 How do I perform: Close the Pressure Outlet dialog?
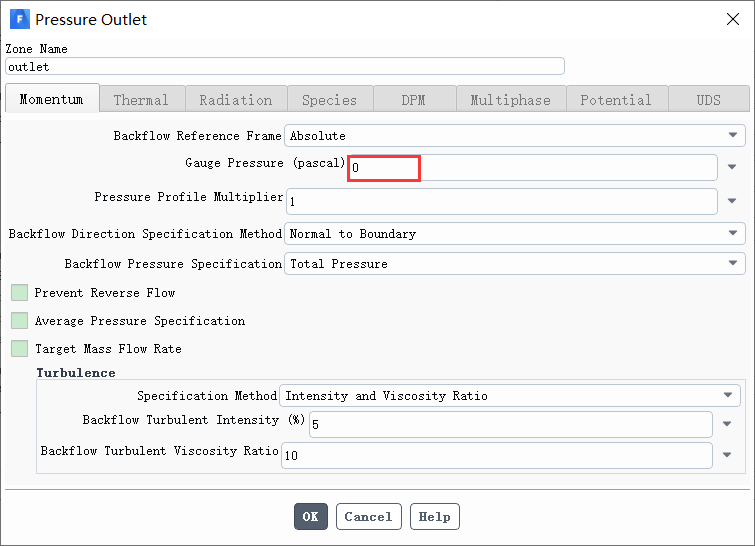point(733,19)
